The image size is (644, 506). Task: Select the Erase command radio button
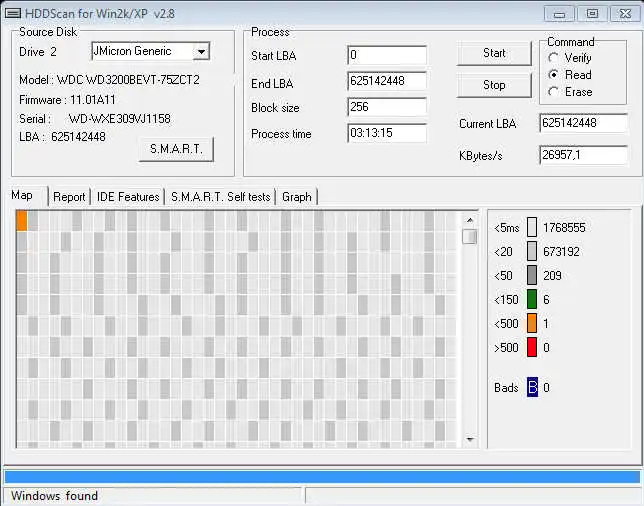pyautogui.click(x=554, y=92)
